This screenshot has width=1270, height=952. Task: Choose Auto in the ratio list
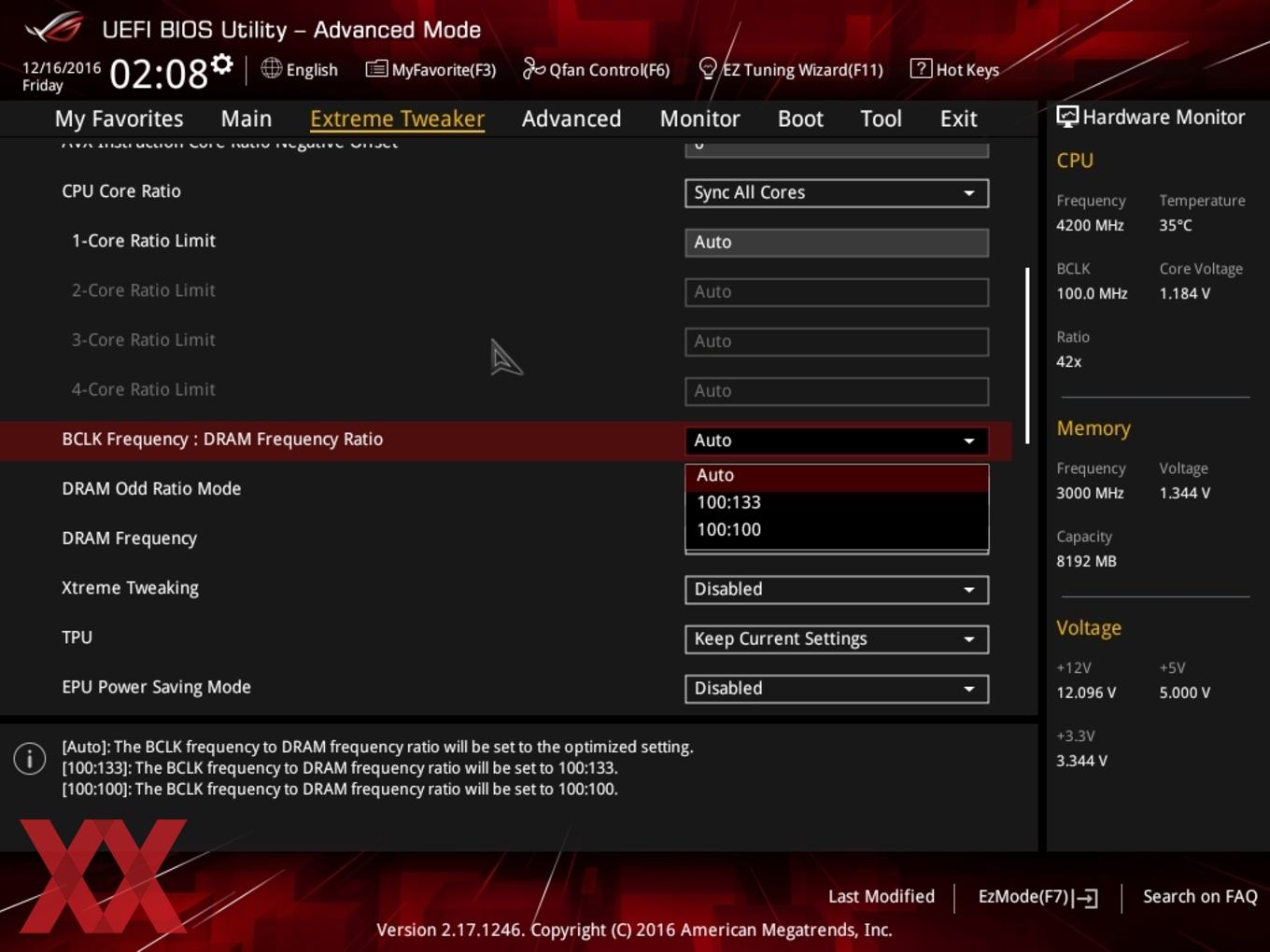(837, 476)
